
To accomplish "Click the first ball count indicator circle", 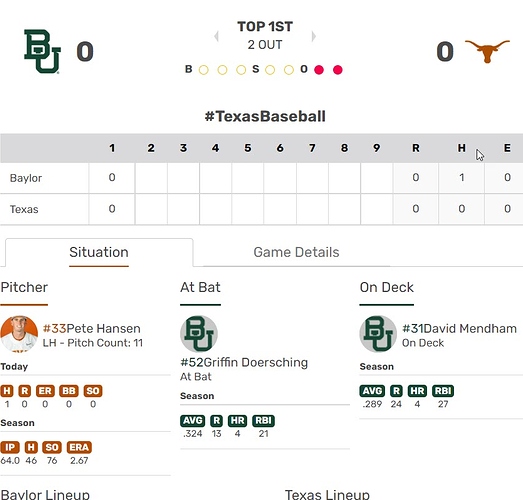I will (x=203, y=70).
